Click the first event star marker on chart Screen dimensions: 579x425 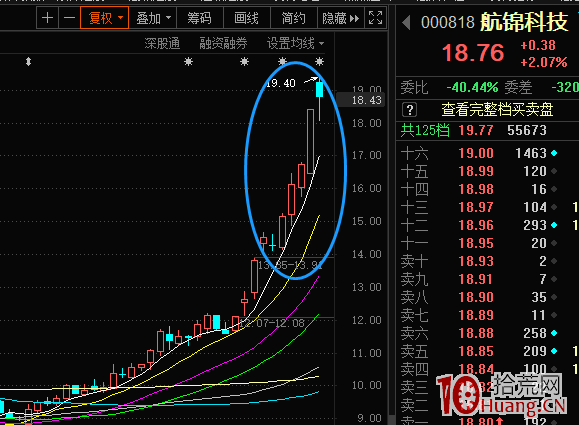coord(188,61)
